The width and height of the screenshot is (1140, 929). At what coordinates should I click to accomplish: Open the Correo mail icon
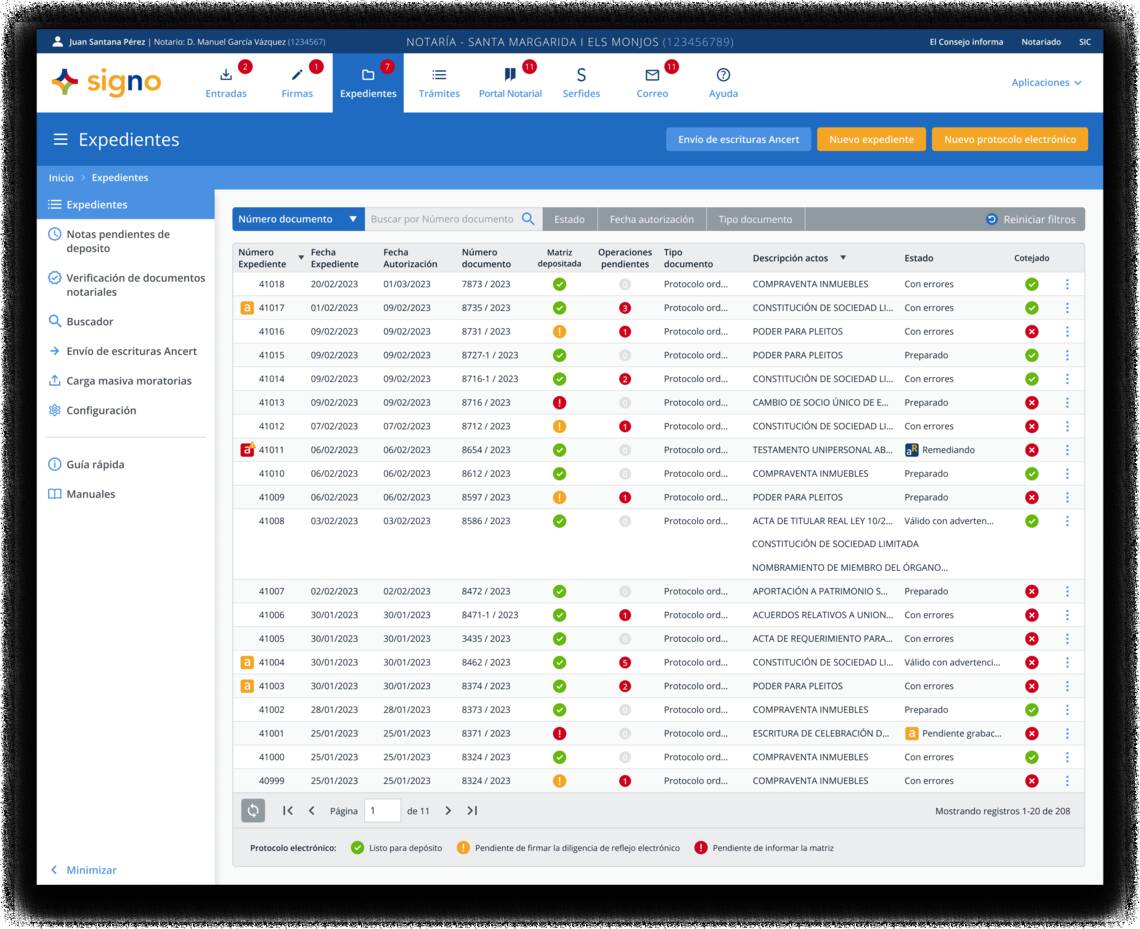pyautogui.click(x=652, y=76)
